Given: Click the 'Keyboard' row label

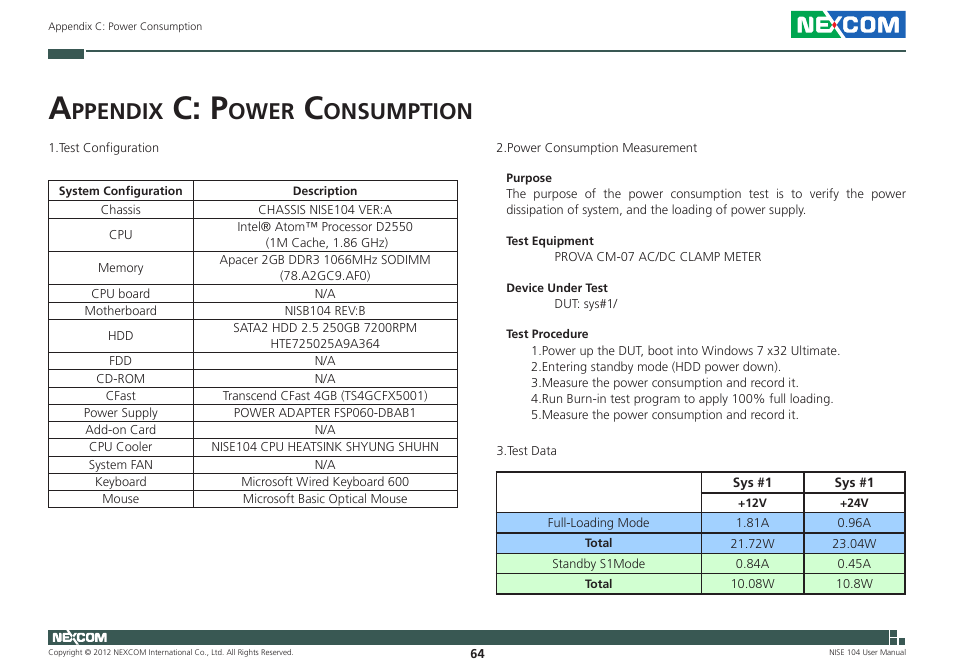Looking at the screenshot, I should (x=120, y=482).
